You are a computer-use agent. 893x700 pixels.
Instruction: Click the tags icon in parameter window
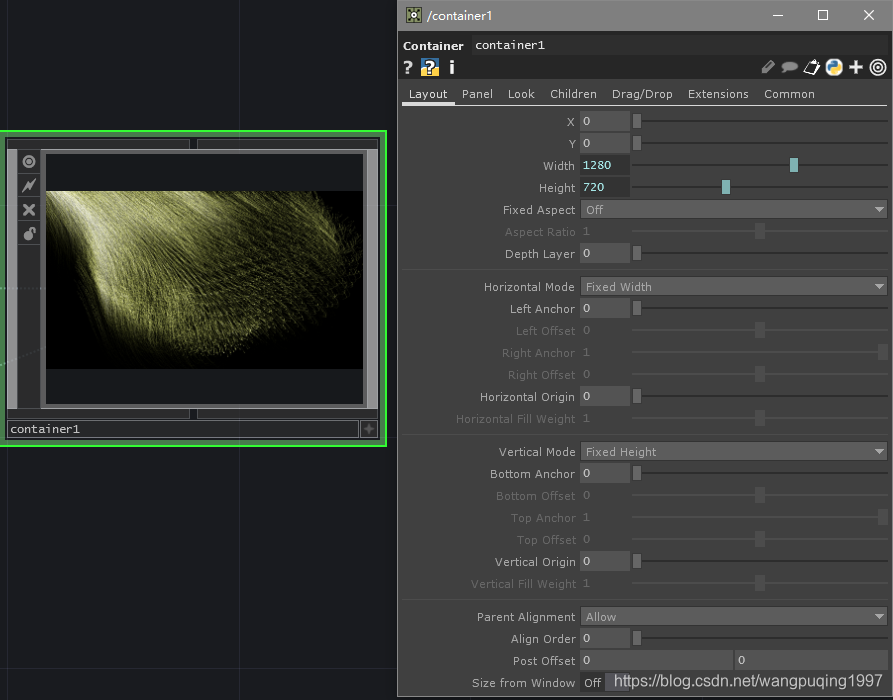pos(812,68)
